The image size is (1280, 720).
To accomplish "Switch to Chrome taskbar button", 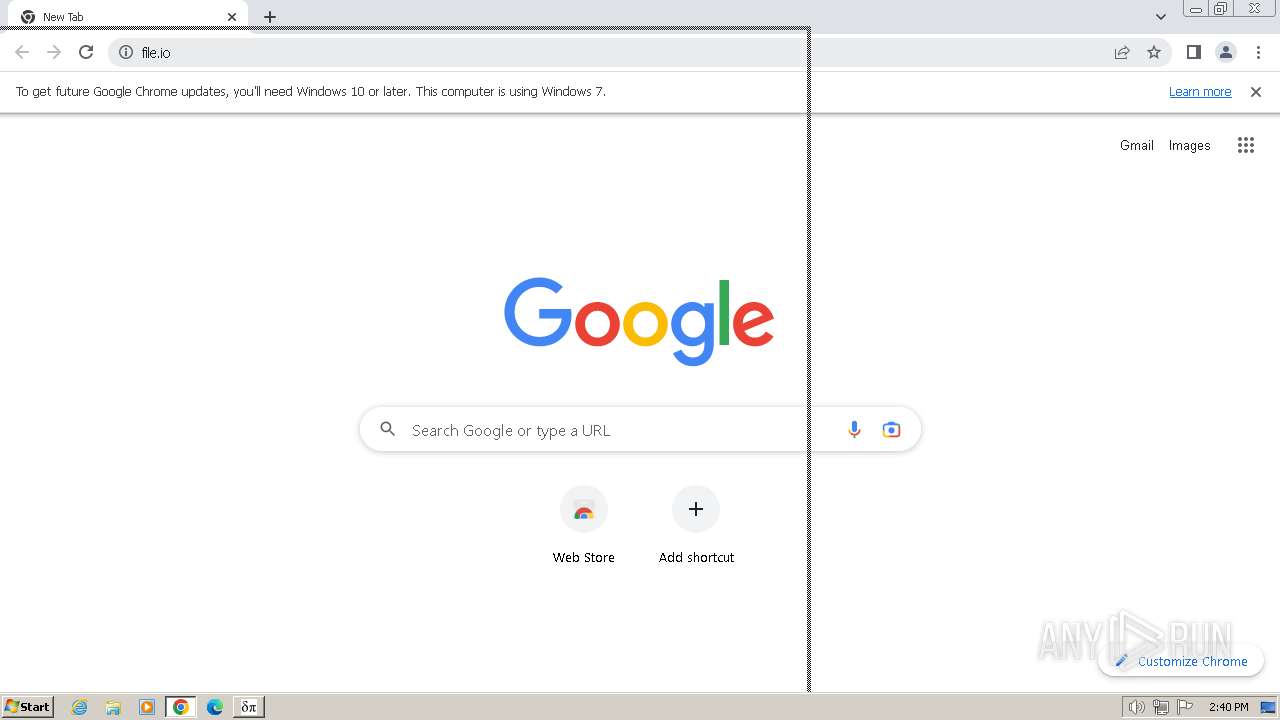I will pyautogui.click(x=181, y=707).
